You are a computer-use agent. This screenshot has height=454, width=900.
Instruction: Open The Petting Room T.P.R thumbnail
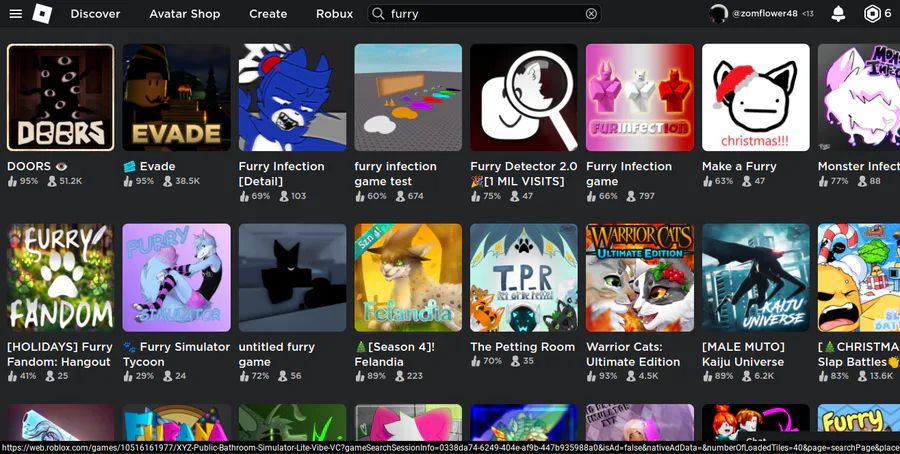coord(524,278)
